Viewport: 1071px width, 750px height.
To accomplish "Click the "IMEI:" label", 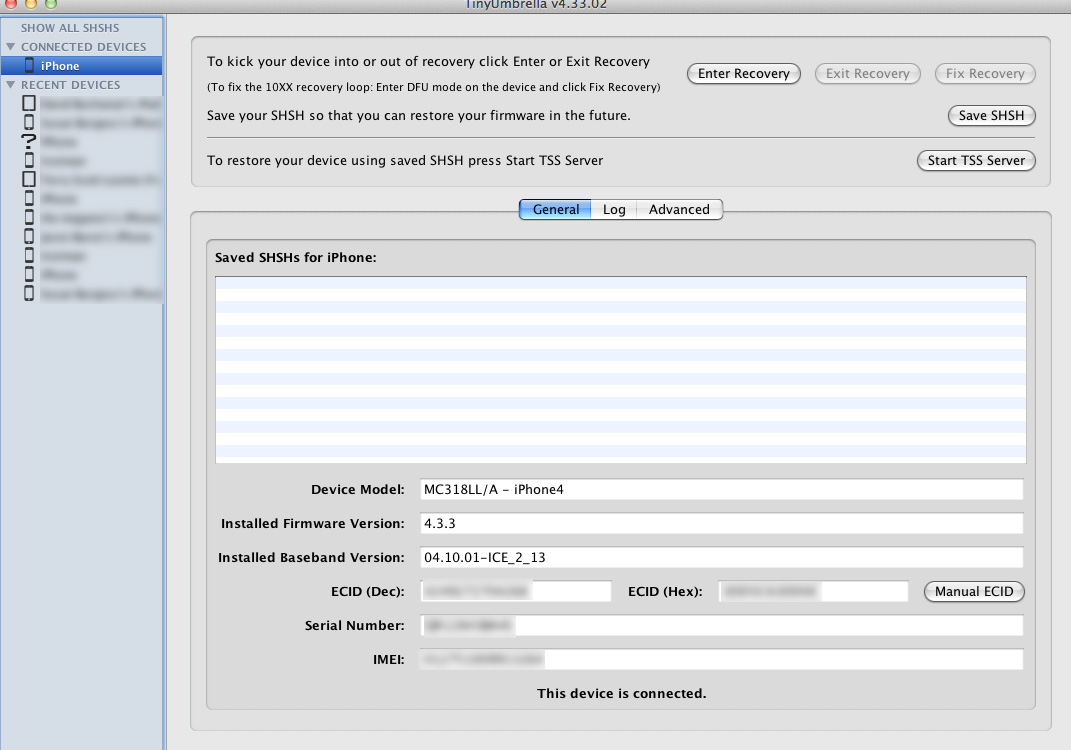I will (388, 660).
